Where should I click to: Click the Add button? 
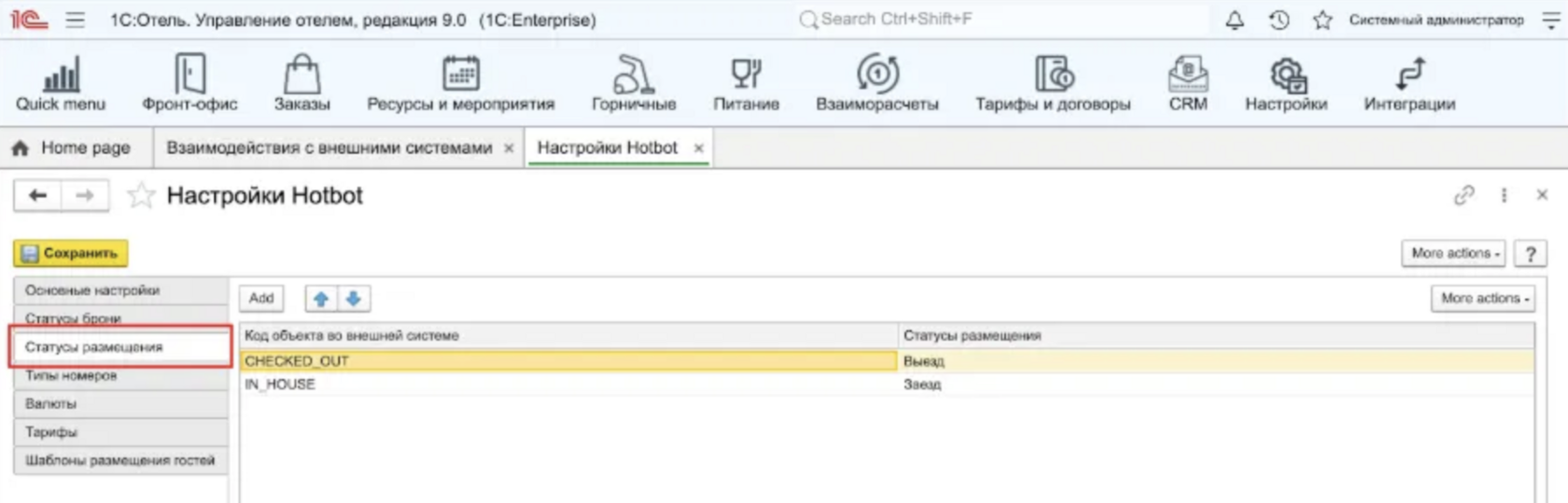click(261, 299)
